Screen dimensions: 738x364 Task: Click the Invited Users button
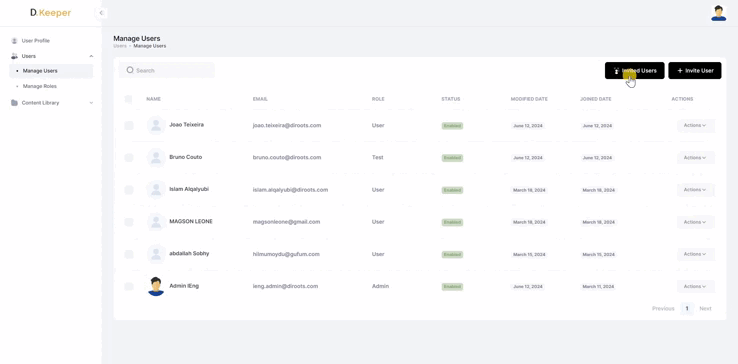[634, 71]
